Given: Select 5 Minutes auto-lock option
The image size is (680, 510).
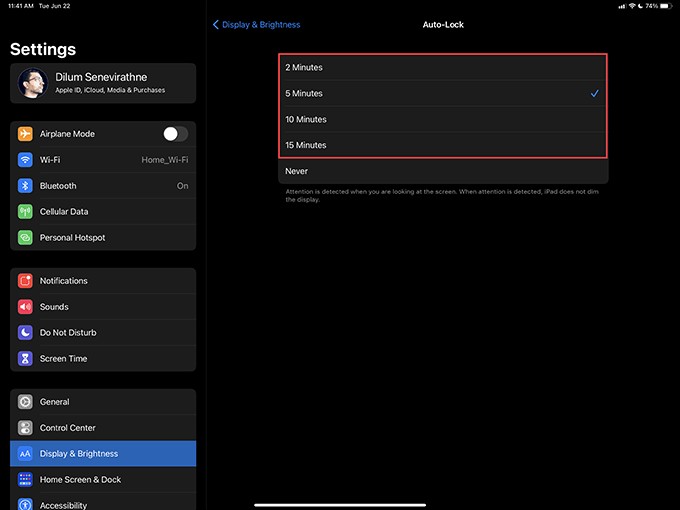Looking at the screenshot, I should coord(443,93).
